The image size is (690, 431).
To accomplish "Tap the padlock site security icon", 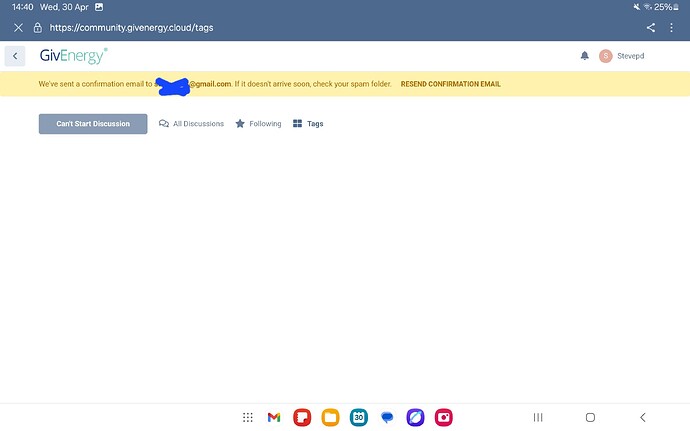I will coord(37,28).
